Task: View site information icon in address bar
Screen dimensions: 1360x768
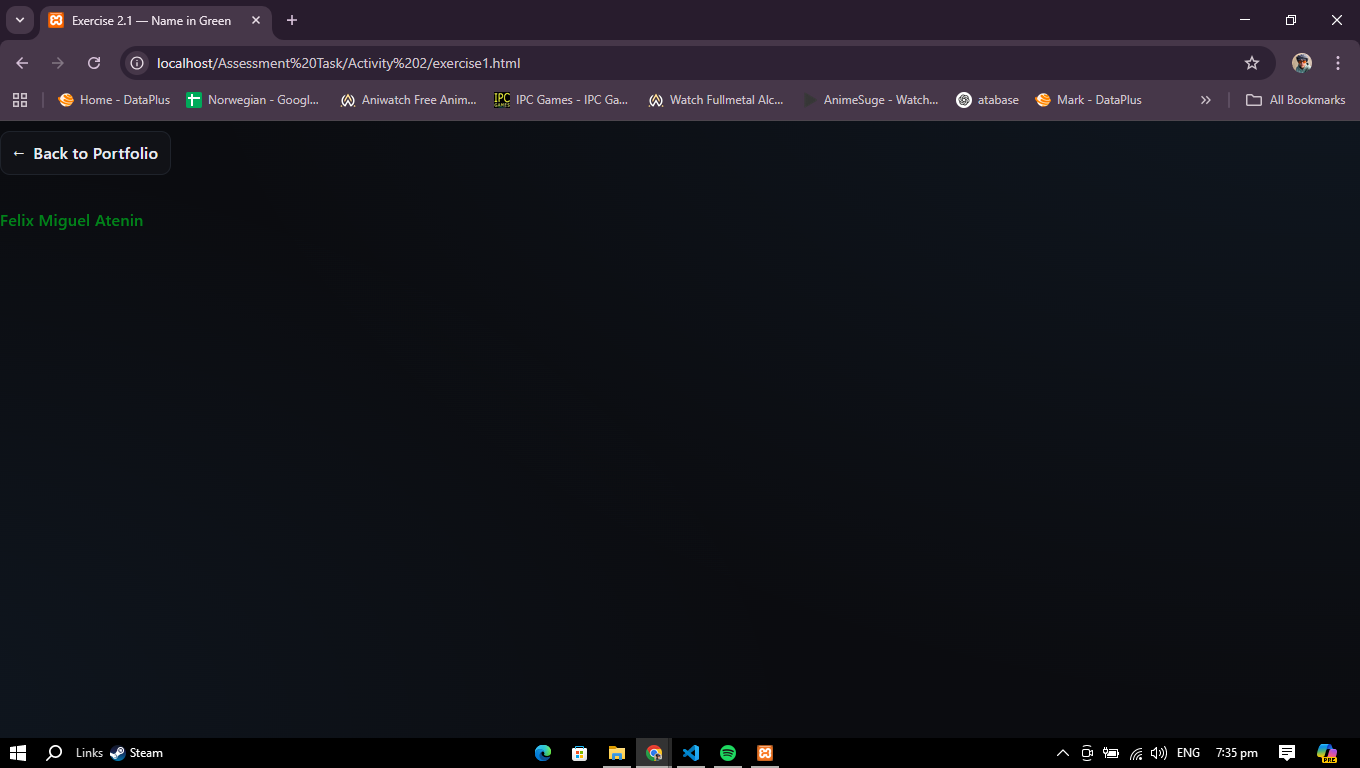Action: pos(138,63)
